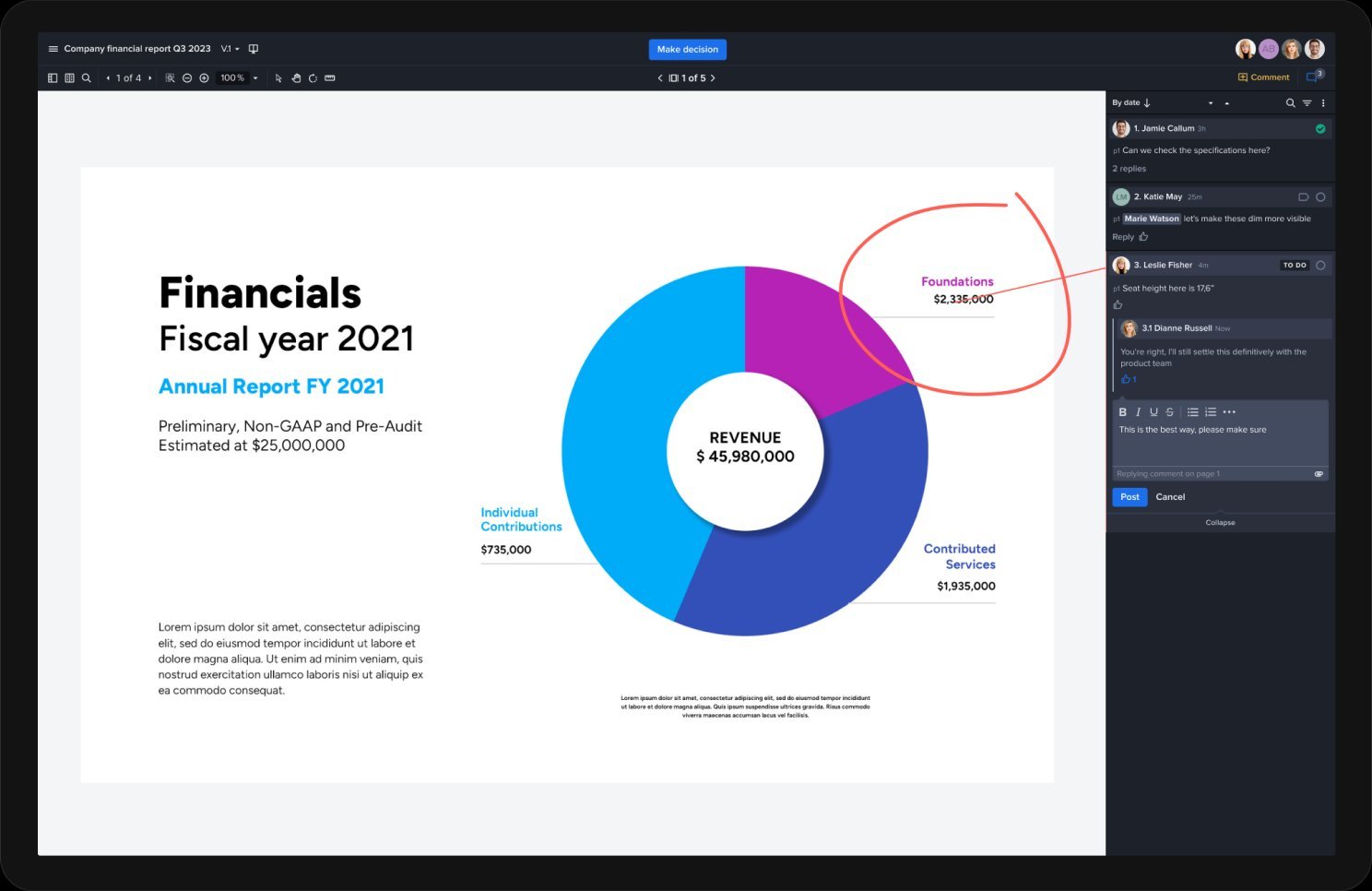Click the Make decision button
Screen dimensions: 1372x891
click(x=687, y=50)
